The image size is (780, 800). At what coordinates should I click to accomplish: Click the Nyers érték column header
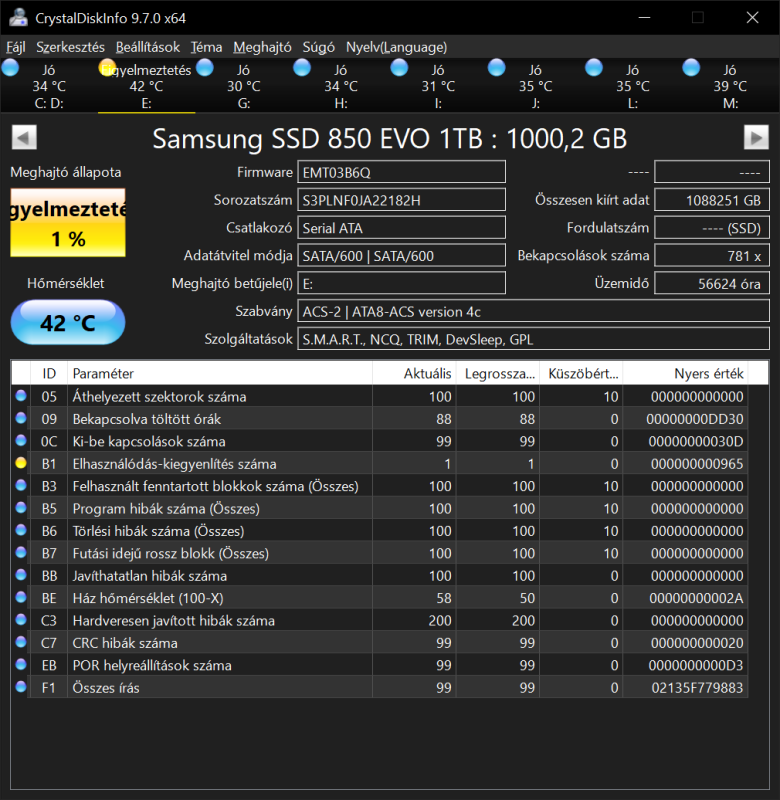pyautogui.click(x=685, y=373)
